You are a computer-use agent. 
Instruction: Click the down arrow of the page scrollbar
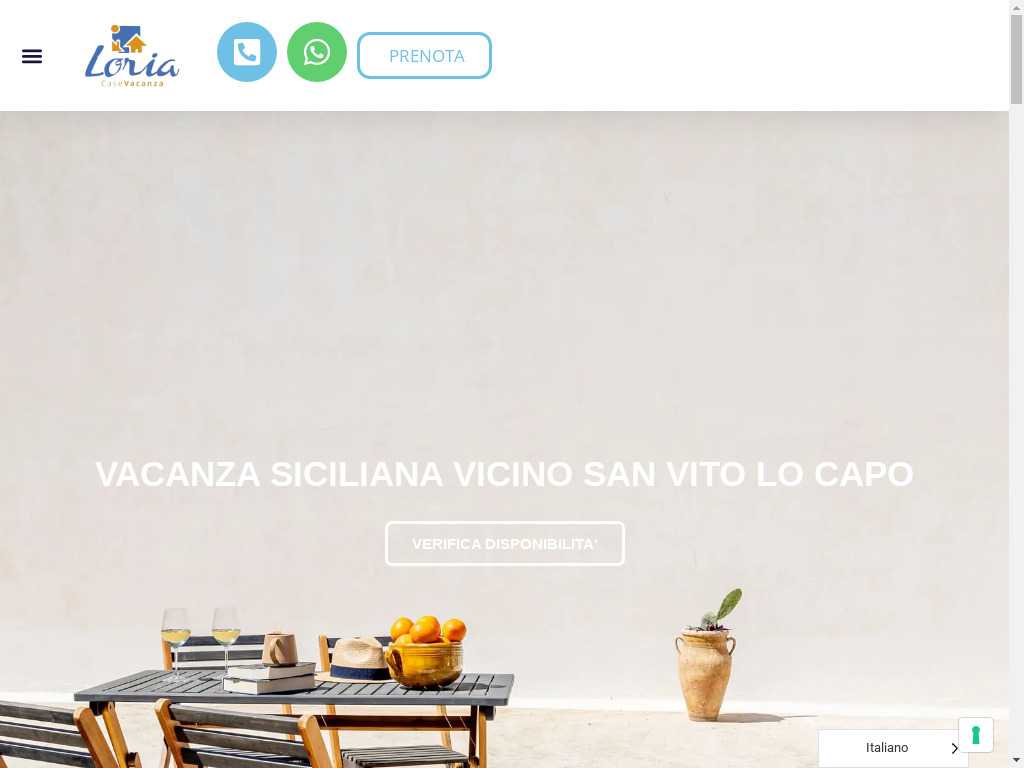(1017, 761)
